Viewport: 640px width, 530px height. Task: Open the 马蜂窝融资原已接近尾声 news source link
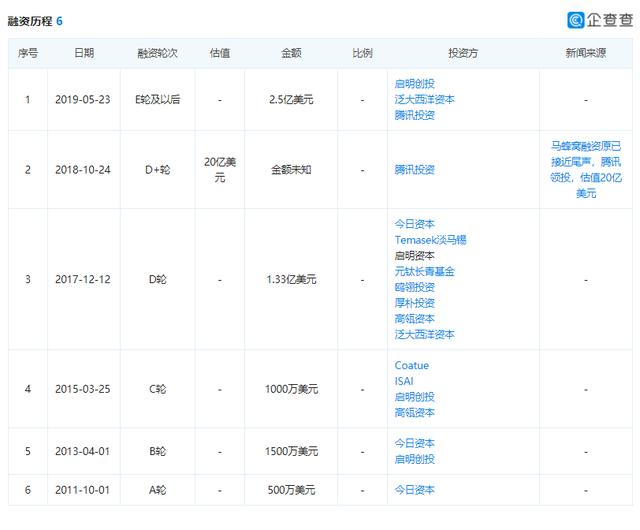click(x=586, y=169)
